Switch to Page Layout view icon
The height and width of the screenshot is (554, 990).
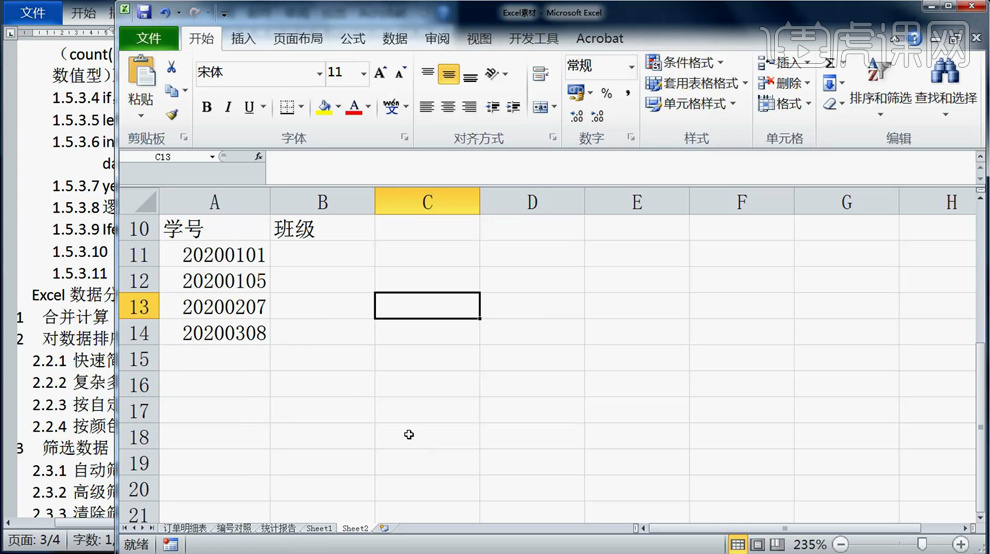[x=757, y=544]
